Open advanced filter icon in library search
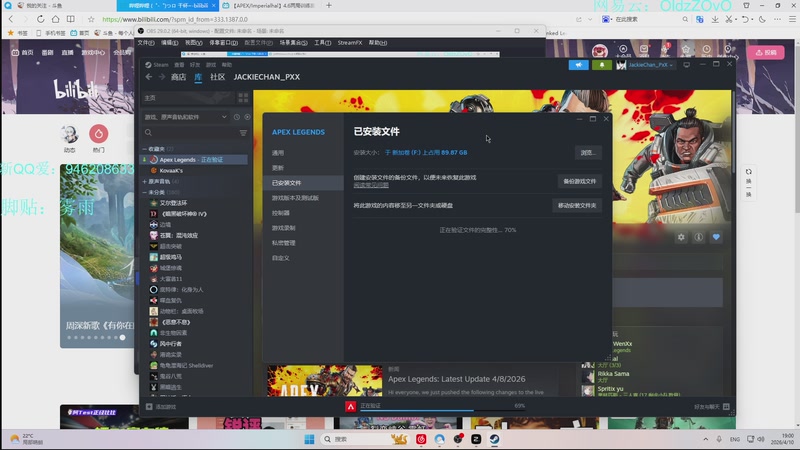800x450 pixels. coord(243,133)
